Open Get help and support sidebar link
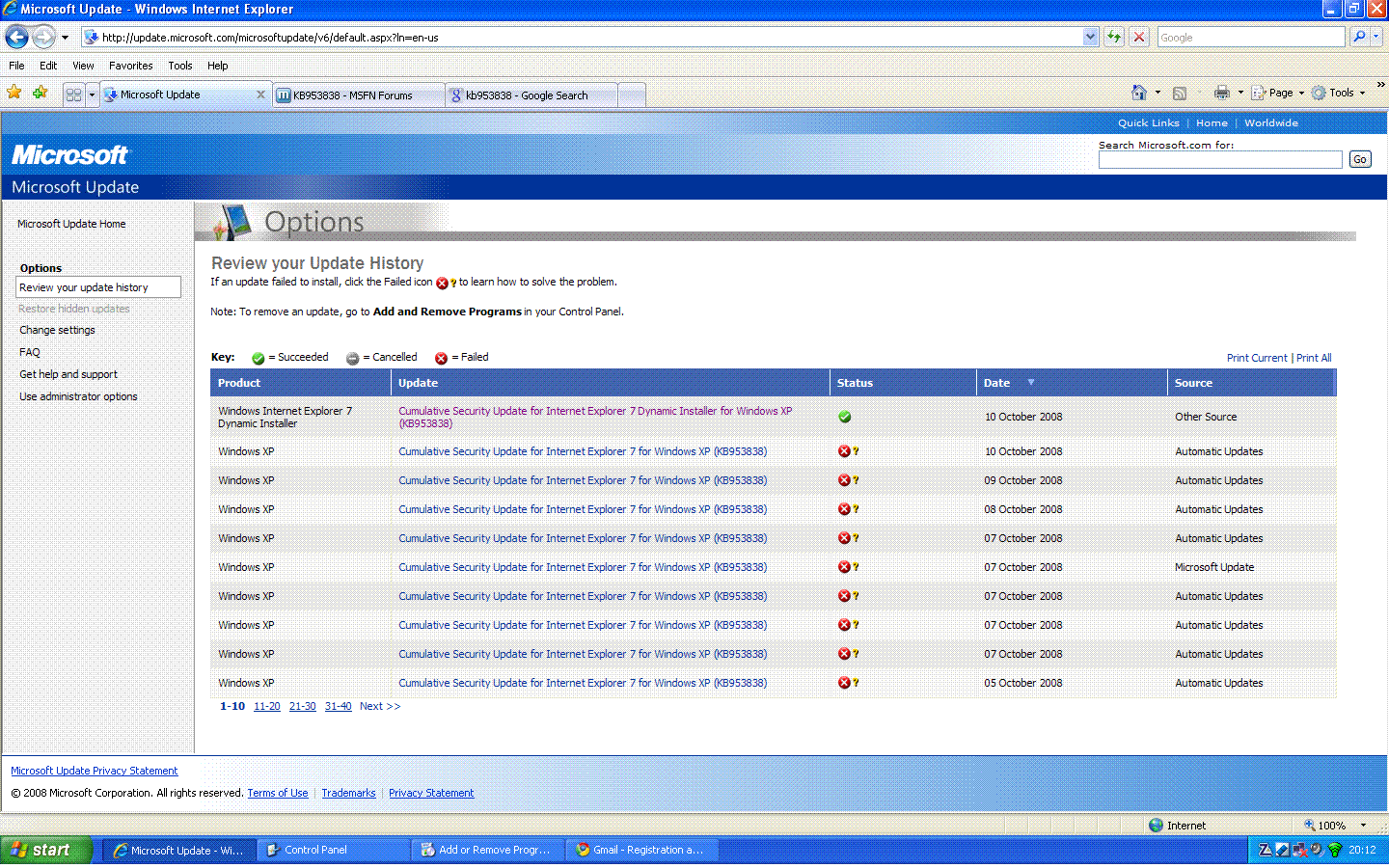1389x868 pixels. pyautogui.click(x=68, y=374)
